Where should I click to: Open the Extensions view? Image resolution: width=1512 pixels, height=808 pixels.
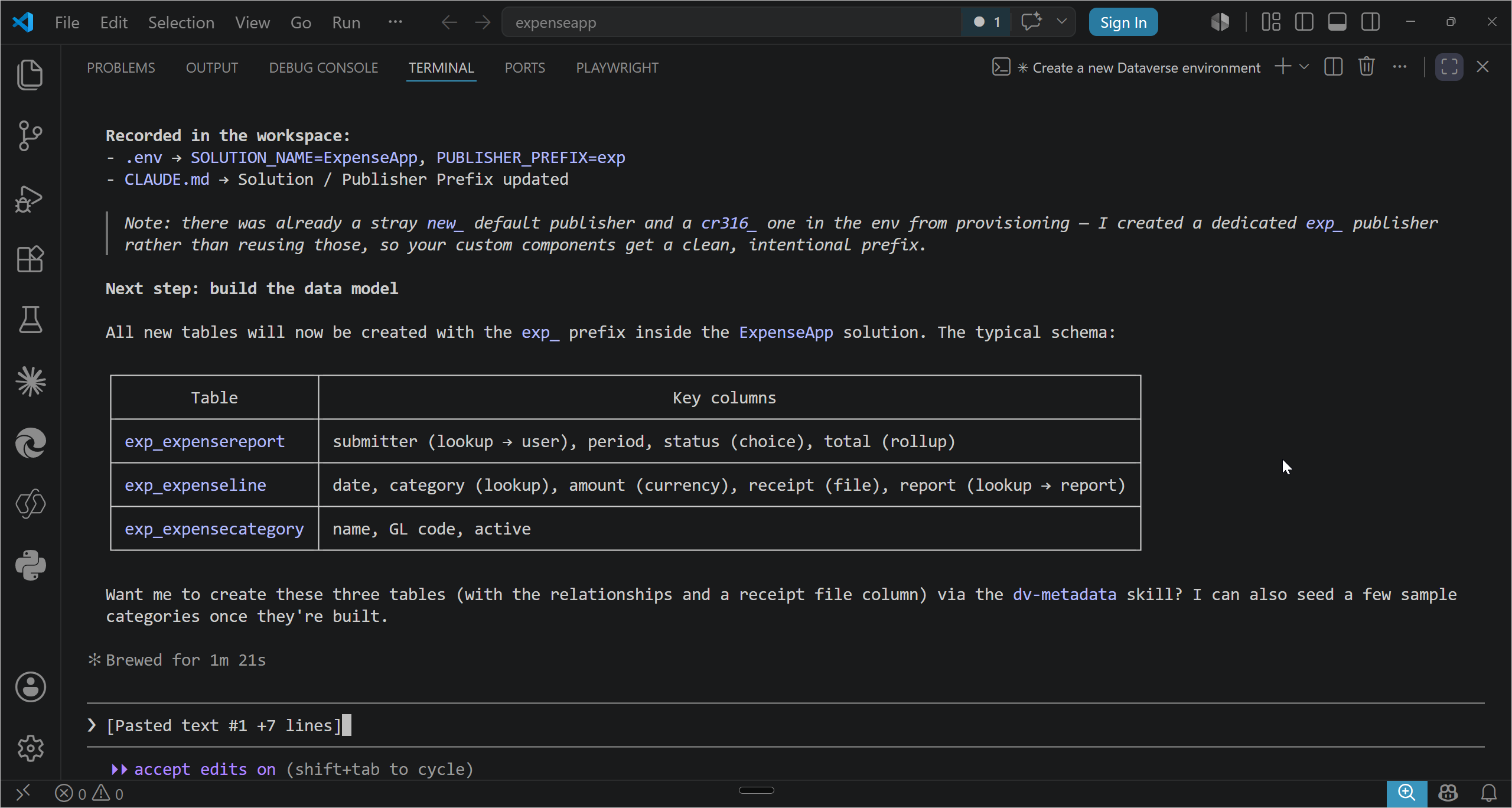pos(30,259)
